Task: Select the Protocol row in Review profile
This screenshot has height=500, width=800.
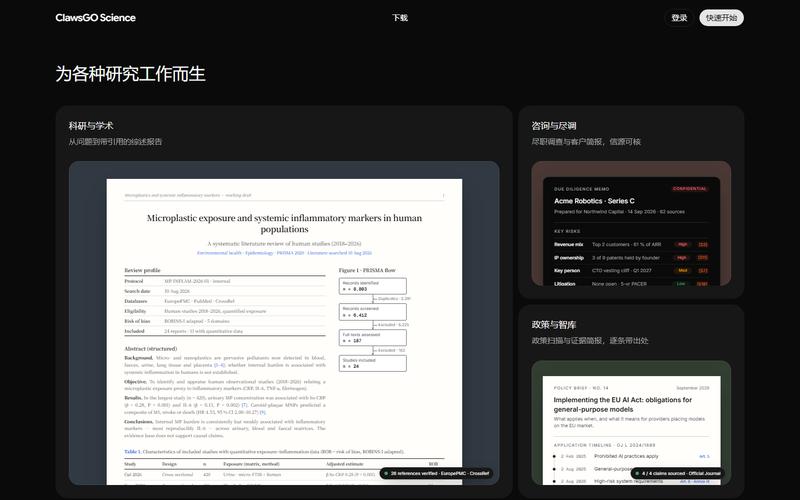Action: (x=224, y=281)
